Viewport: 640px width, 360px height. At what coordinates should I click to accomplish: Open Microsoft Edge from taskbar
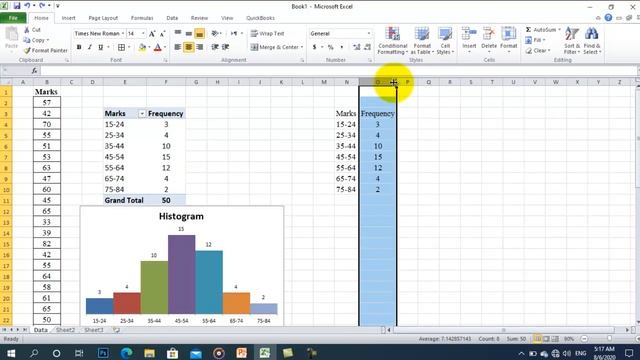(x=126, y=353)
